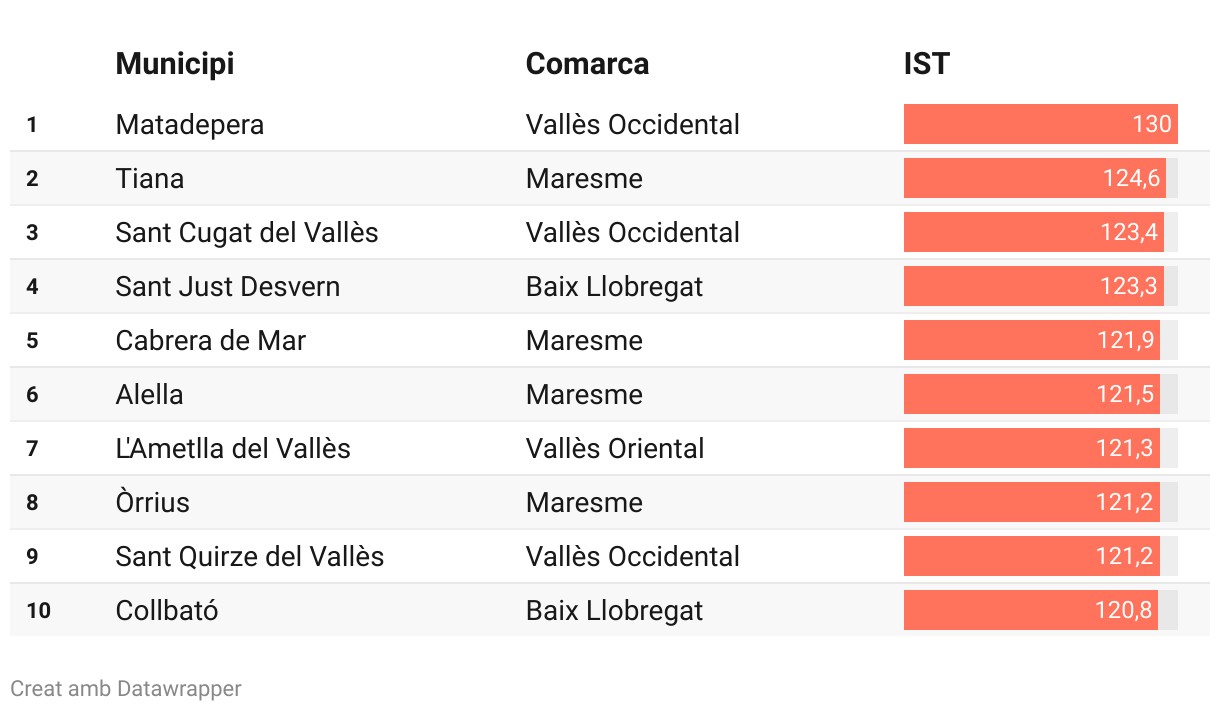1220x712 pixels.
Task: Select L'Ametlla del Vallès entry
Action: (233, 449)
